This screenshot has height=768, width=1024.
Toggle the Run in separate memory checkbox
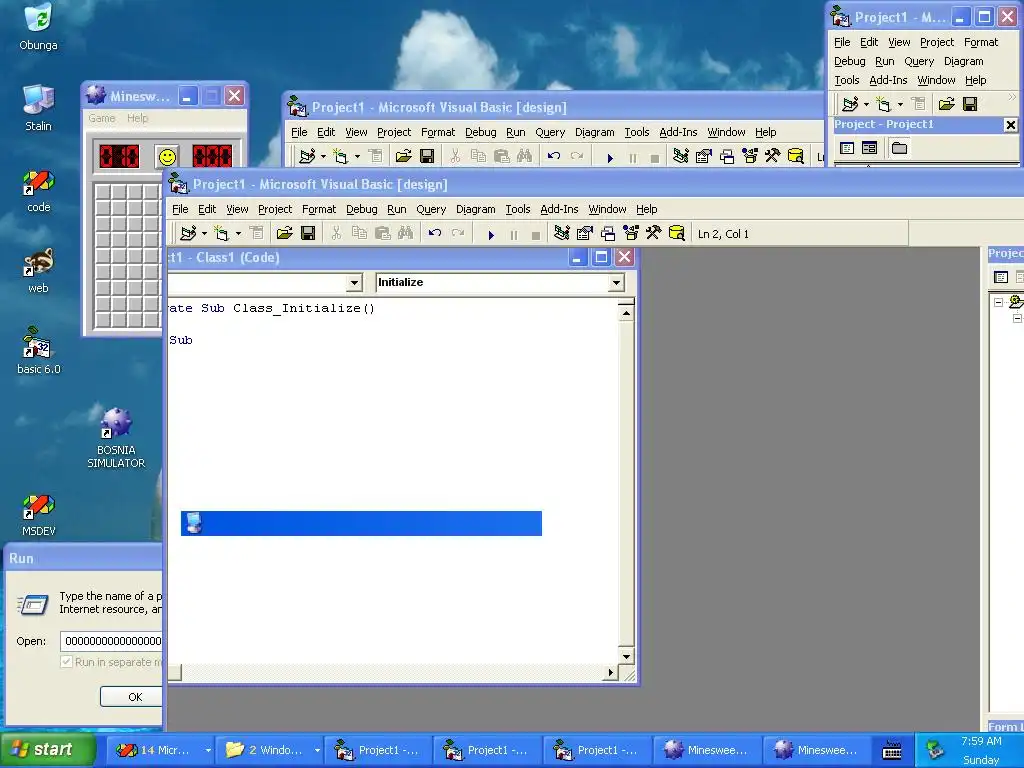click(x=66, y=662)
